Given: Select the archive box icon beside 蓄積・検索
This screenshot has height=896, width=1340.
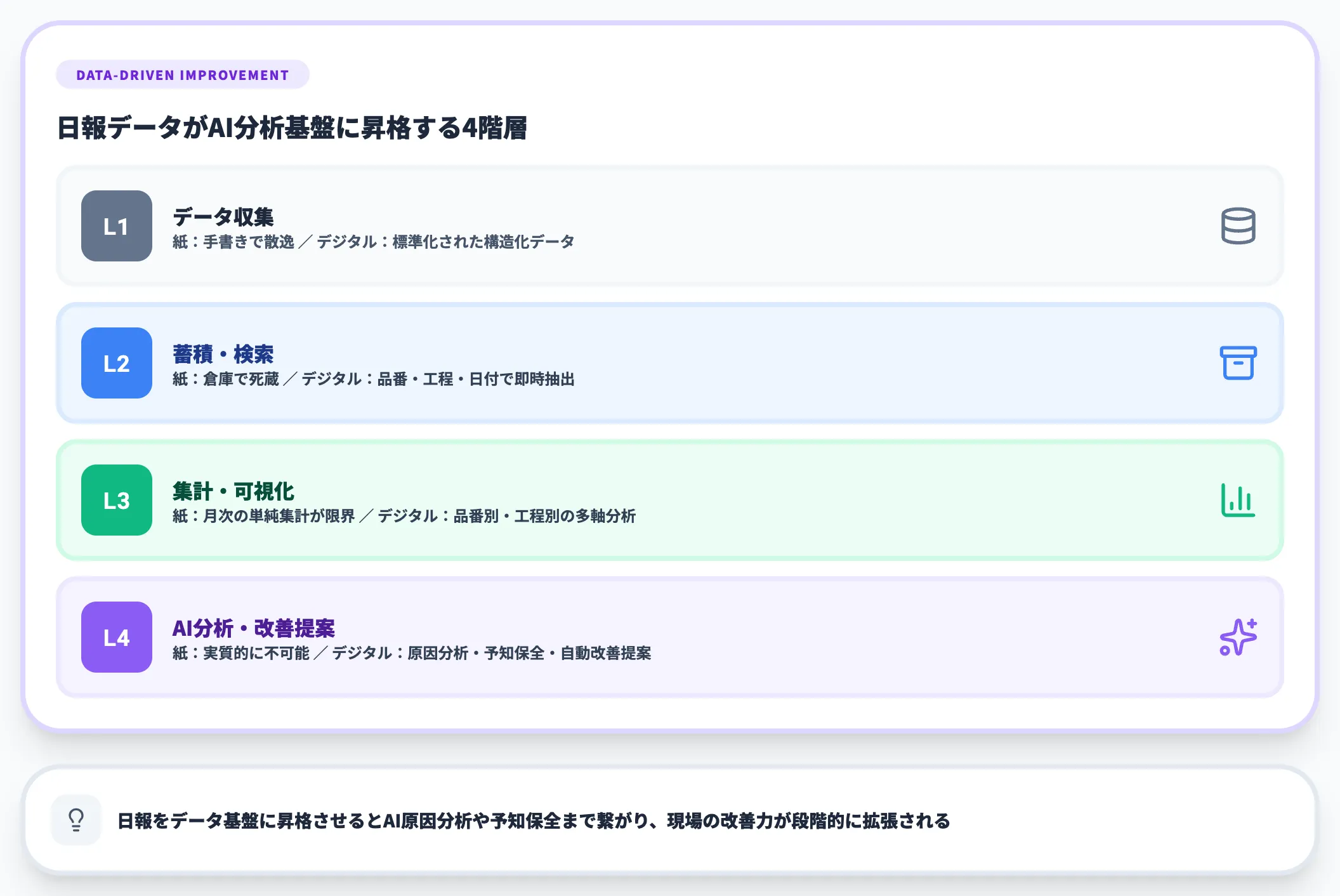Looking at the screenshot, I should [x=1237, y=364].
